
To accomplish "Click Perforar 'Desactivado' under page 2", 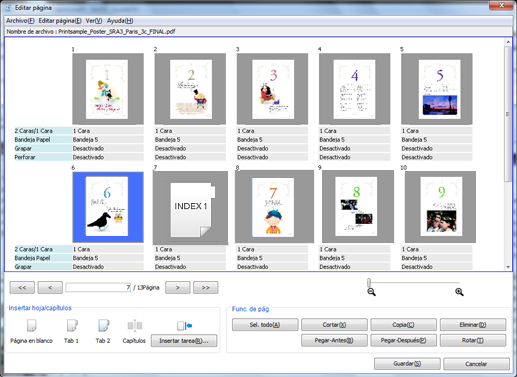I will (190, 157).
